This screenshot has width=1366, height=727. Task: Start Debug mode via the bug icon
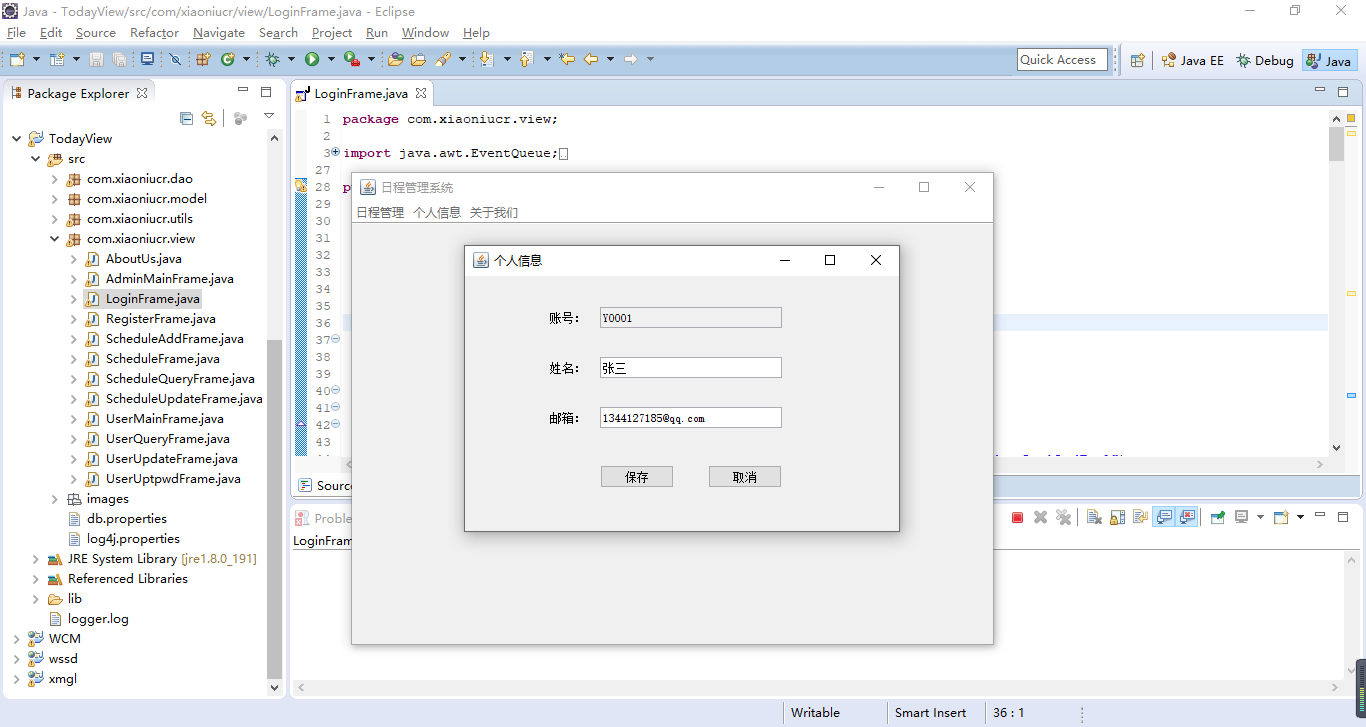pyautogui.click(x=274, y=59)
